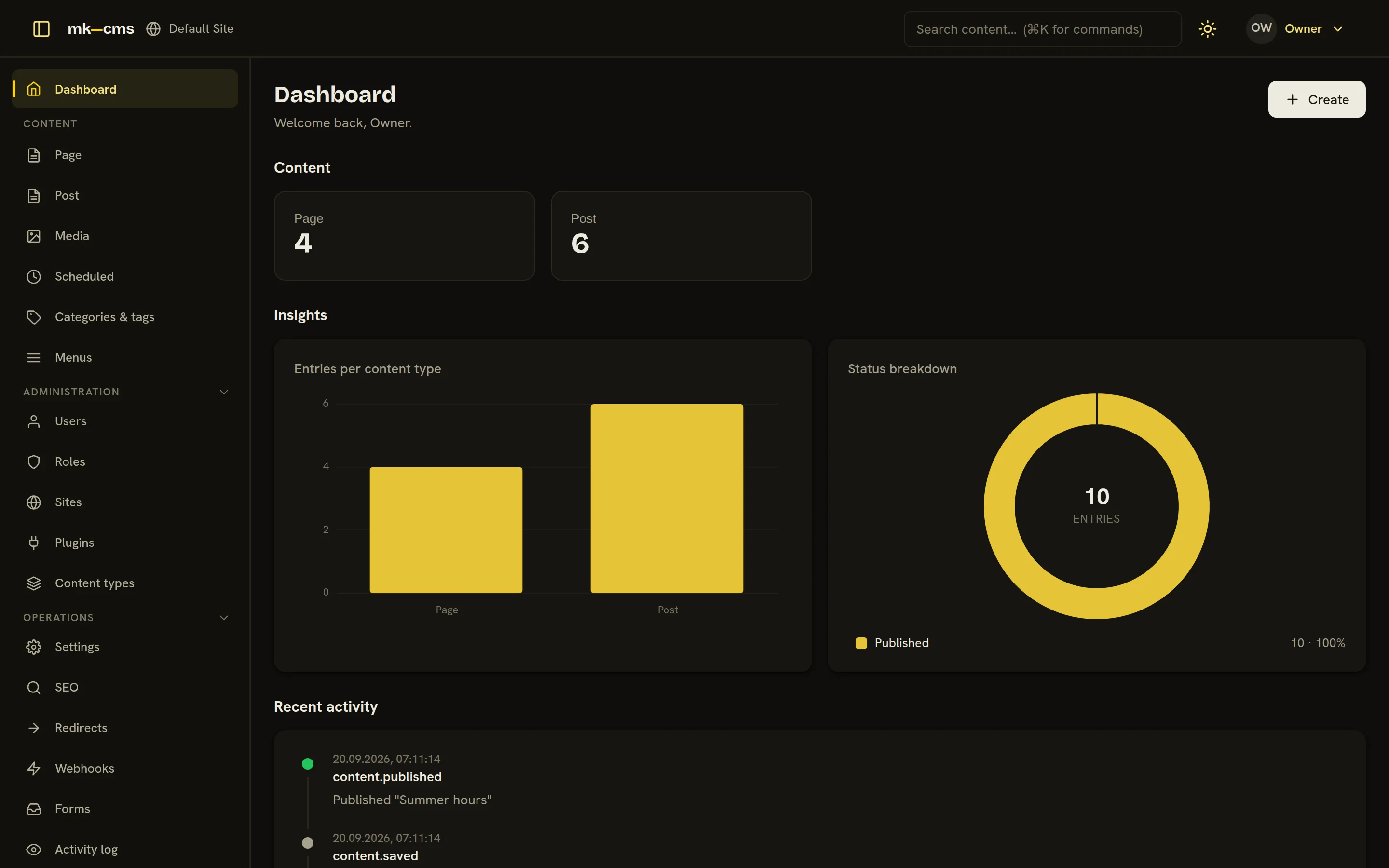
Task: Click the globe icon beside Default Site
Action: [x=153, y=29]
